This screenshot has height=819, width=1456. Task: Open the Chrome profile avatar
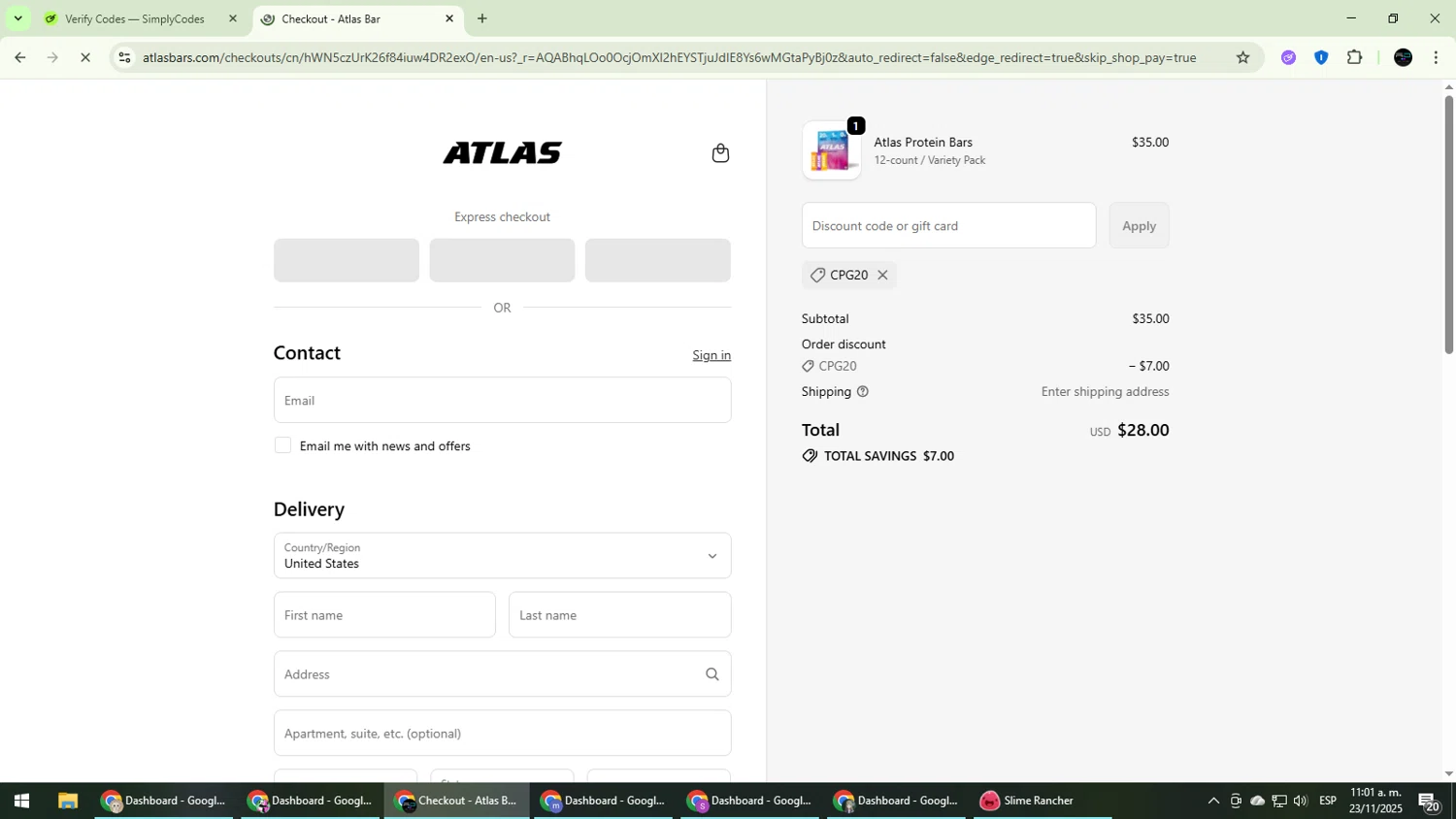tap(1403, 57)
